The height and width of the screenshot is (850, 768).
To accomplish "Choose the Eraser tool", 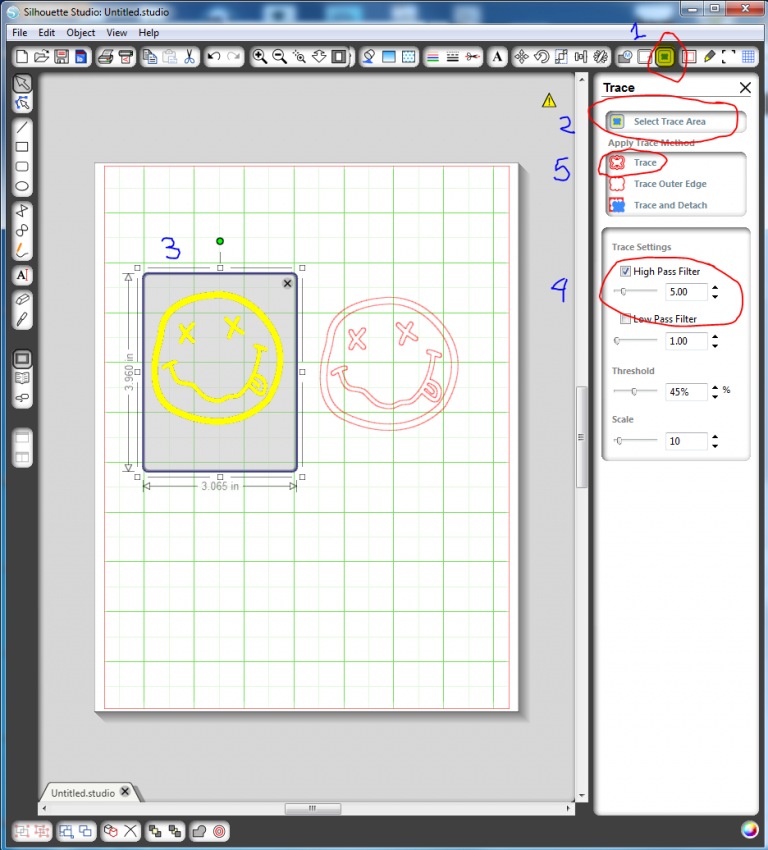I will [22, 299].
